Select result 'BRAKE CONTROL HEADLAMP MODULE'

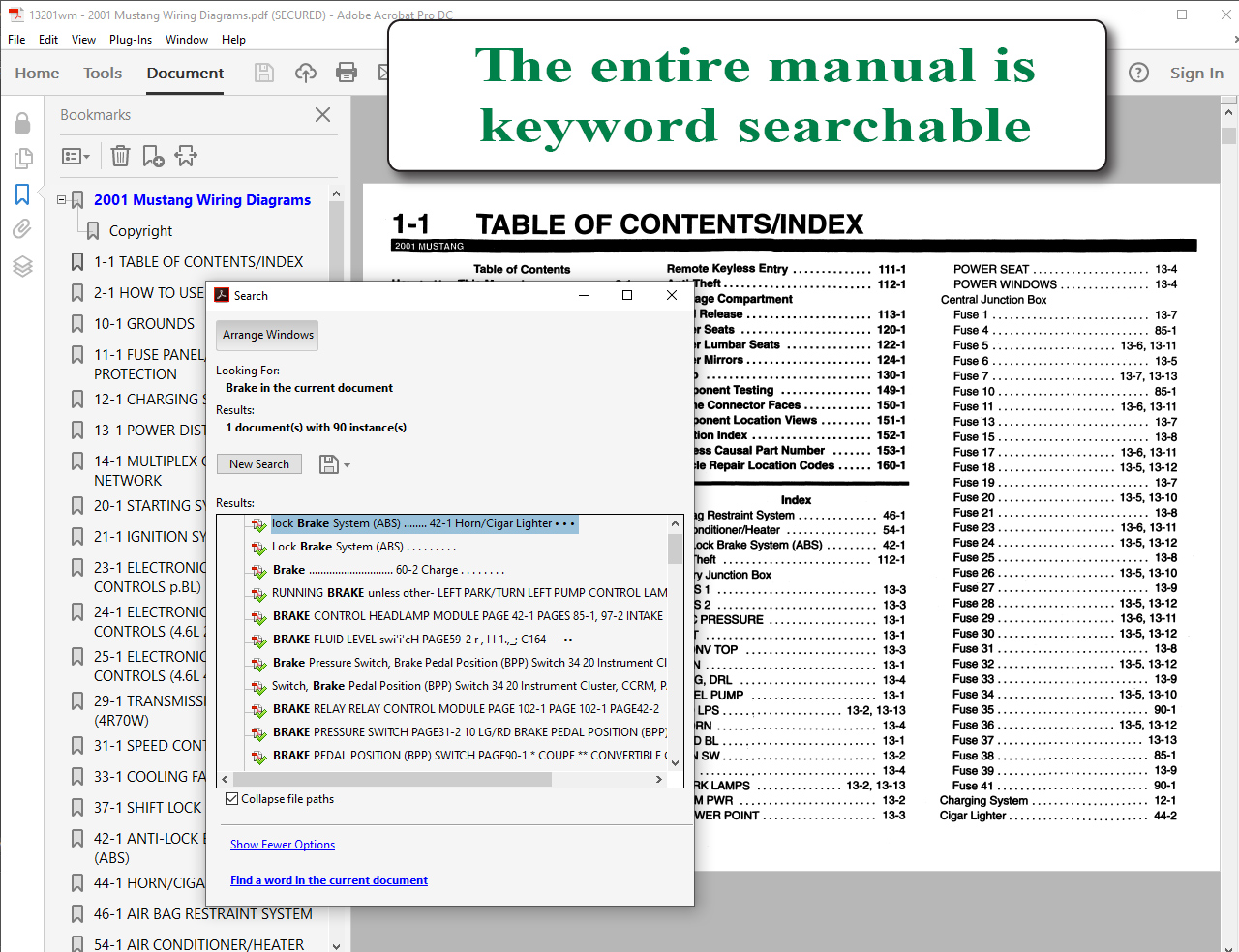point(468,616)
